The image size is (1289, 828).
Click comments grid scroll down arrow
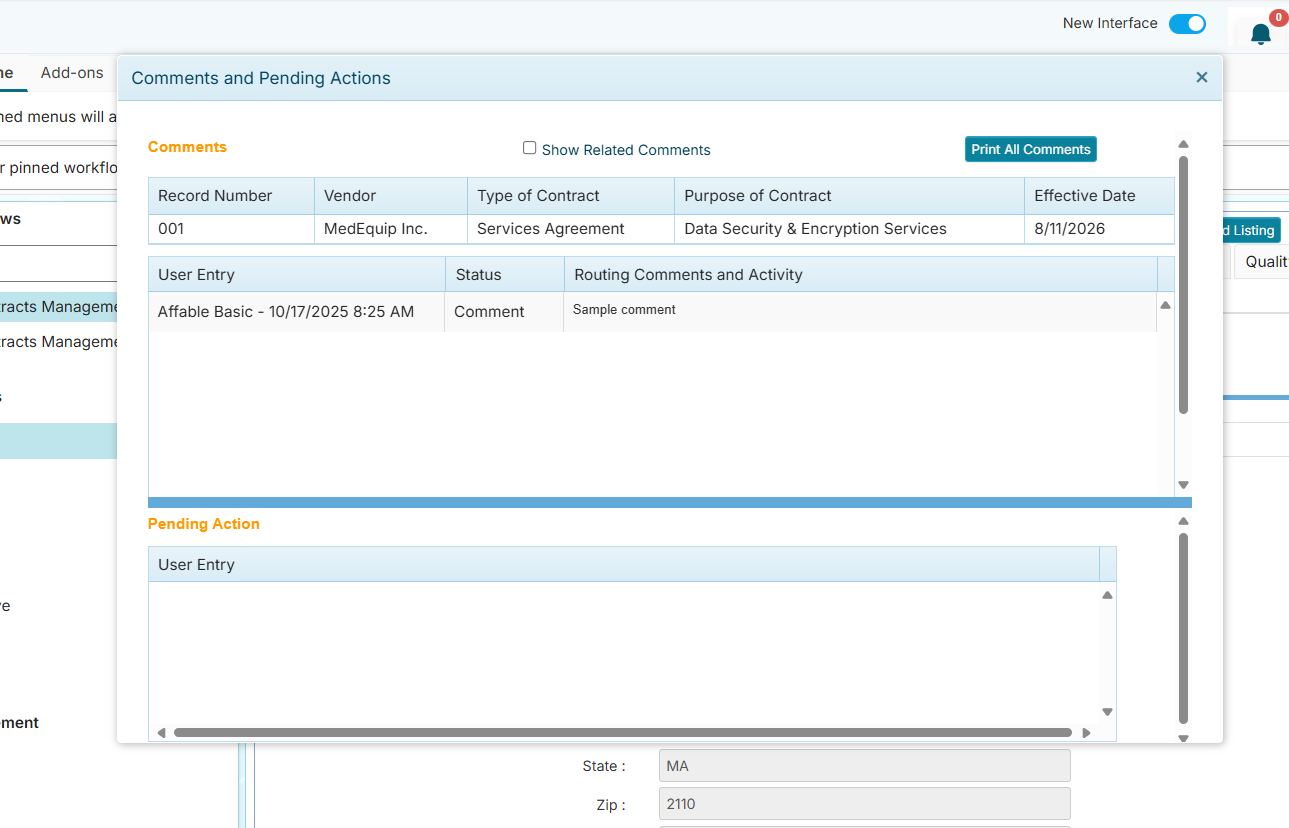(x=1183, y=485)
